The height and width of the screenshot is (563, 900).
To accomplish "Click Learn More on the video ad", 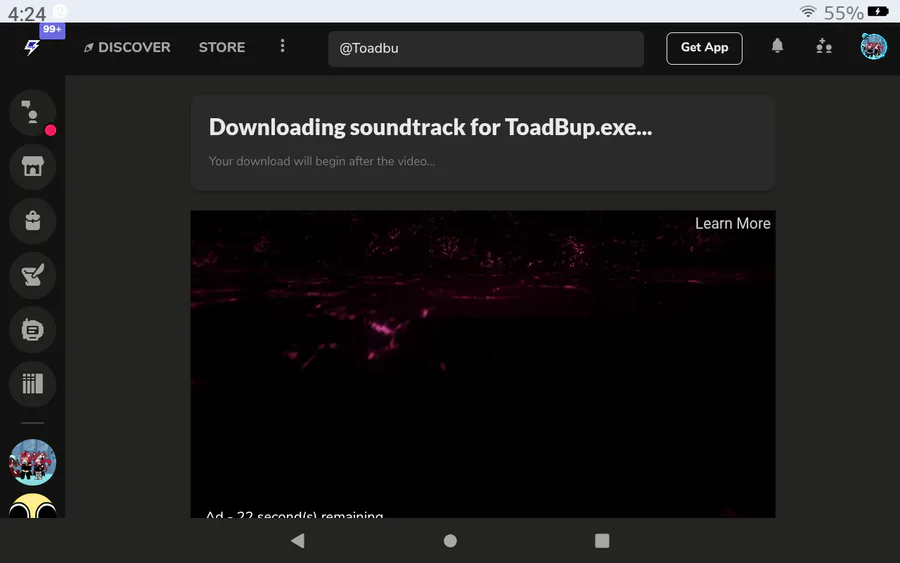I will pos(732,224).
